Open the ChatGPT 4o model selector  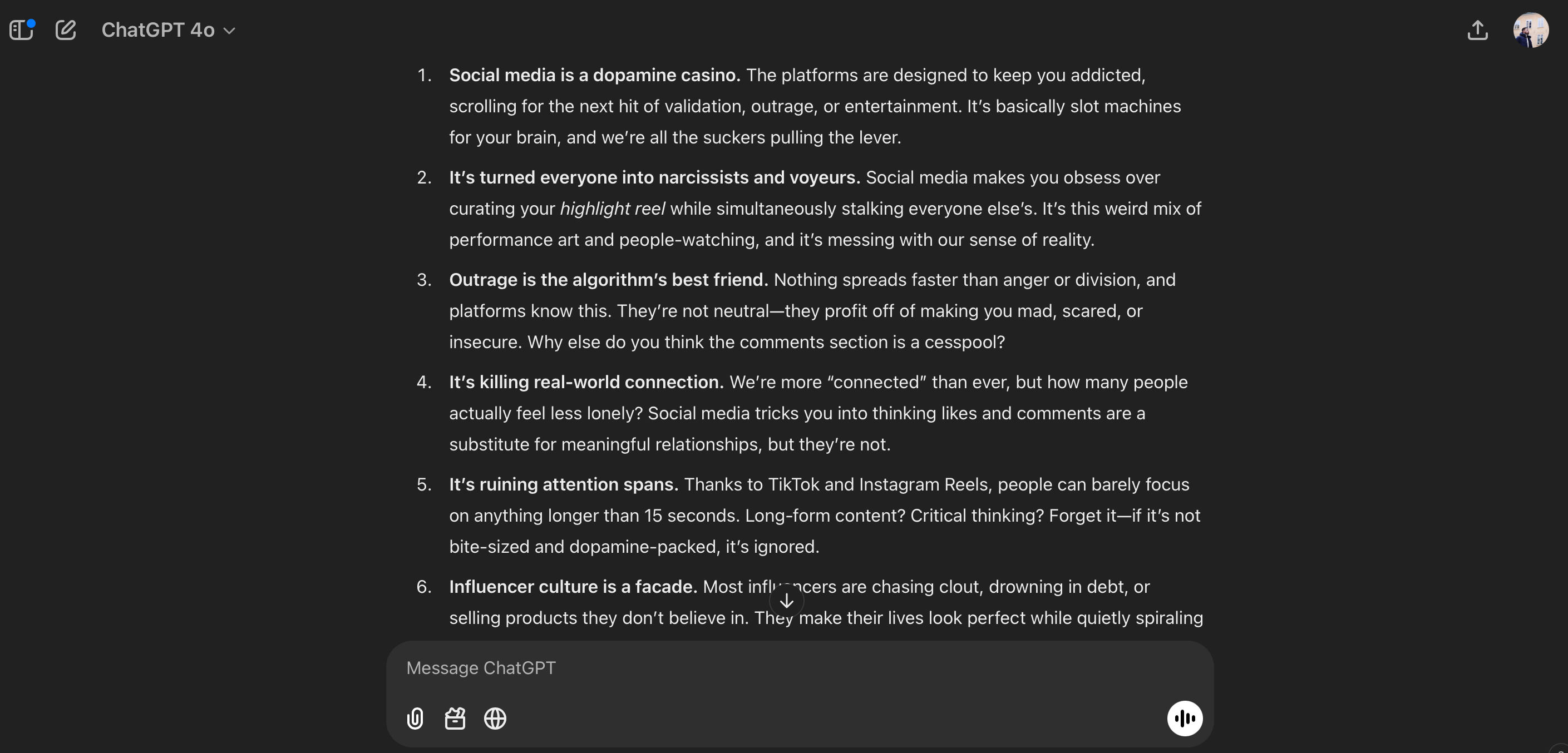(x=168, y=30)
